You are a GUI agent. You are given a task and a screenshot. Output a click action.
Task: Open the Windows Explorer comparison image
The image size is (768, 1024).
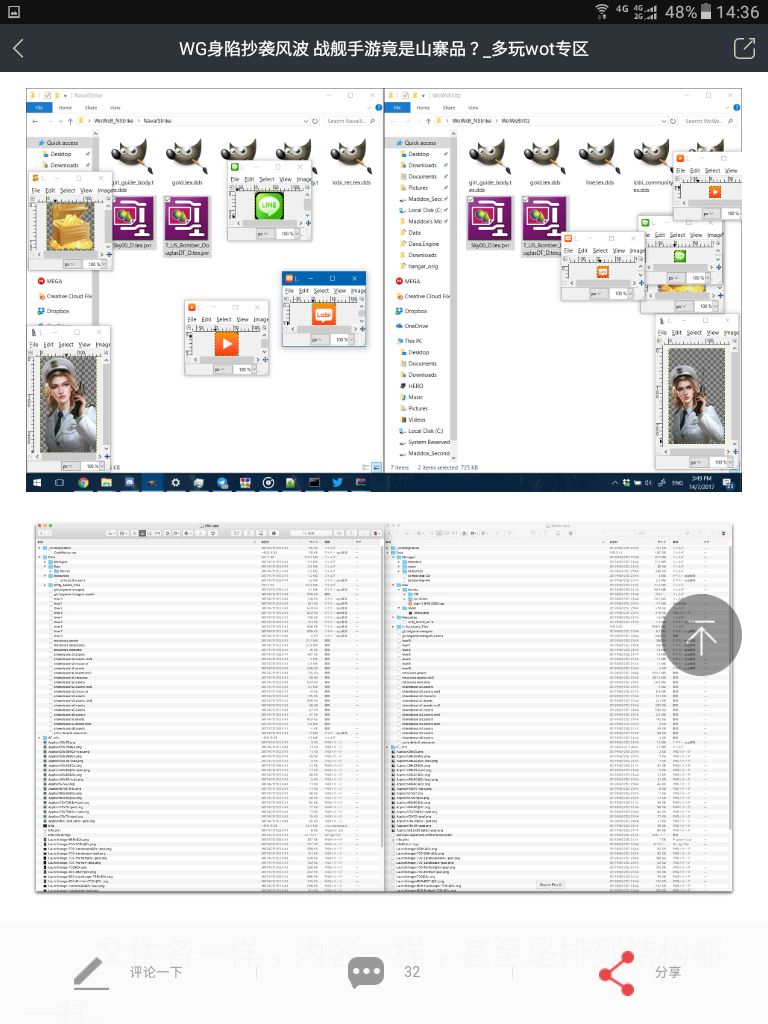384,290
